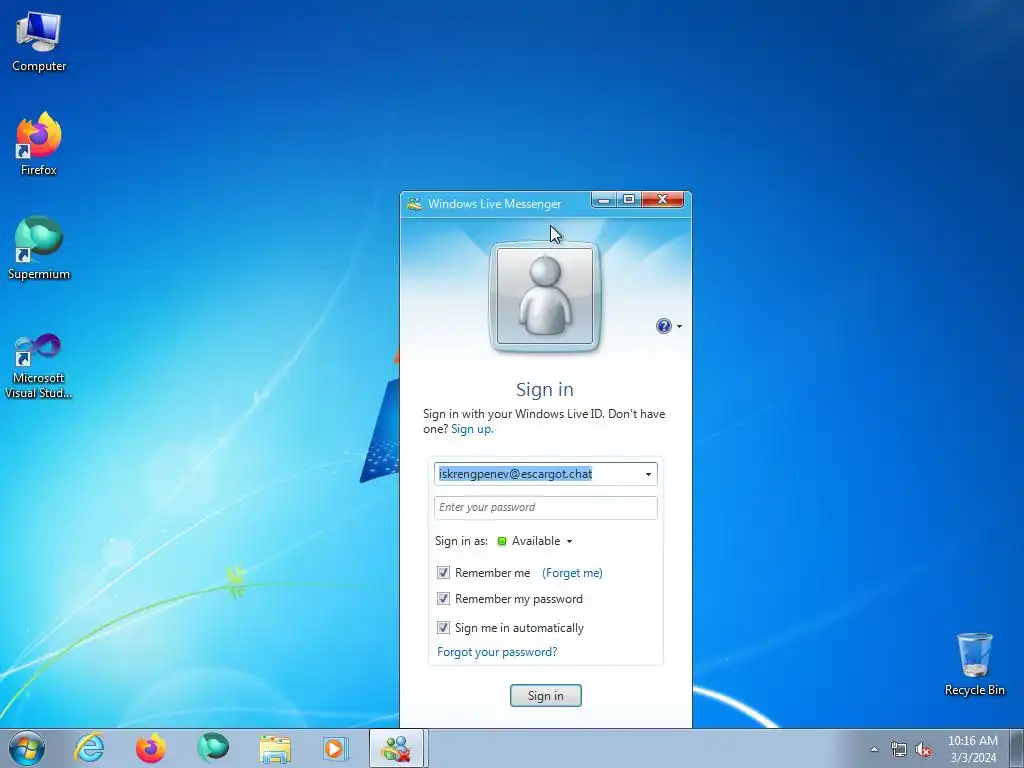
Task: Open Windows Media Player from the taskbar
Action: click(x=336, y=748)
